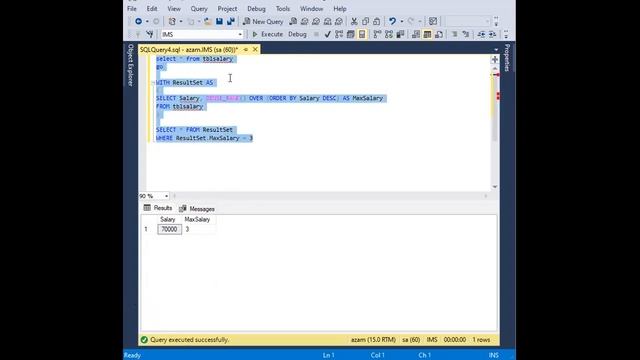Click the Uncomment Selected Lines icon
640x360 pixels.
coord(466,34)
